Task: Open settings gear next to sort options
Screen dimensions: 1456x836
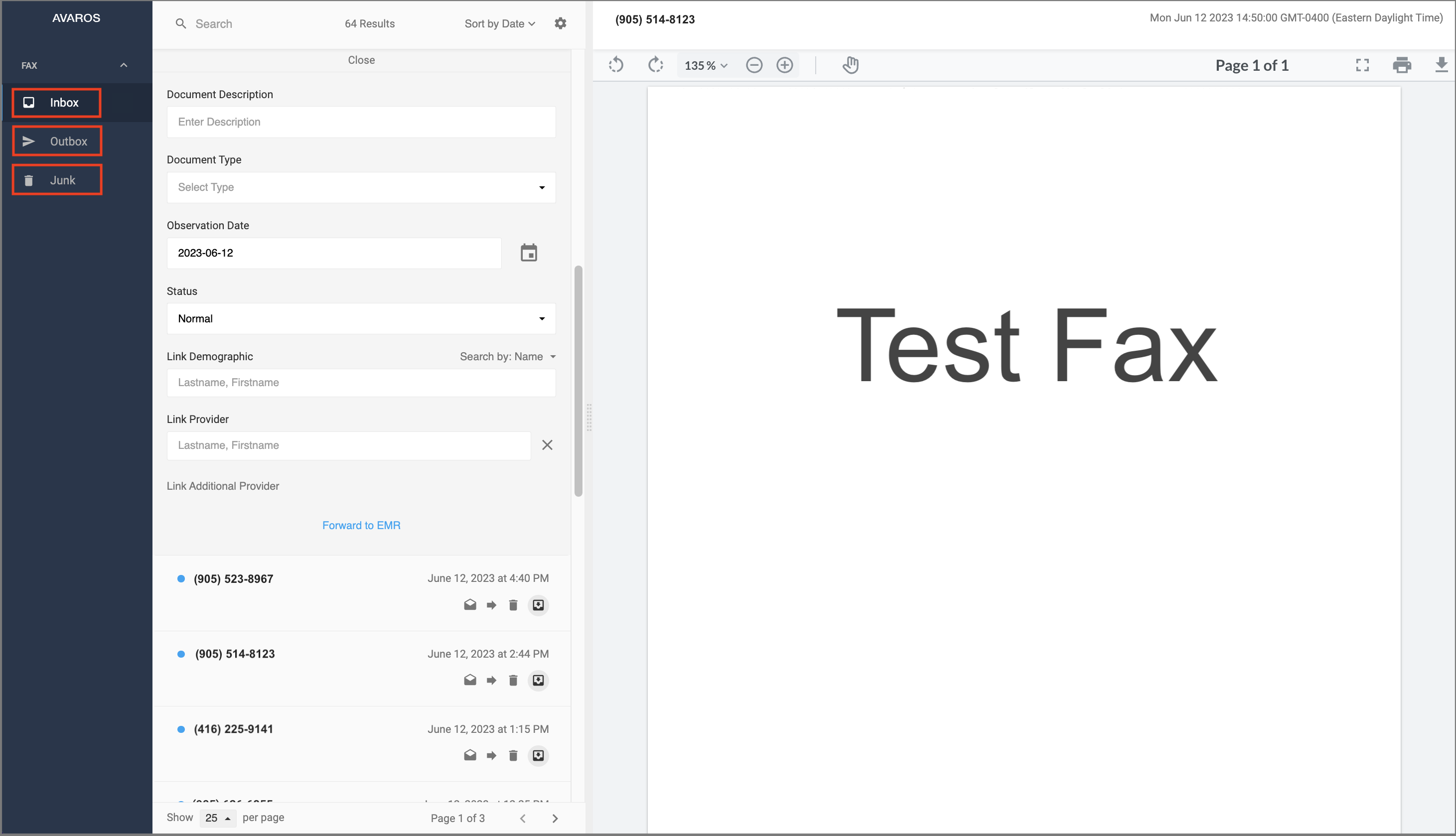Action: (x=561, y=23)
